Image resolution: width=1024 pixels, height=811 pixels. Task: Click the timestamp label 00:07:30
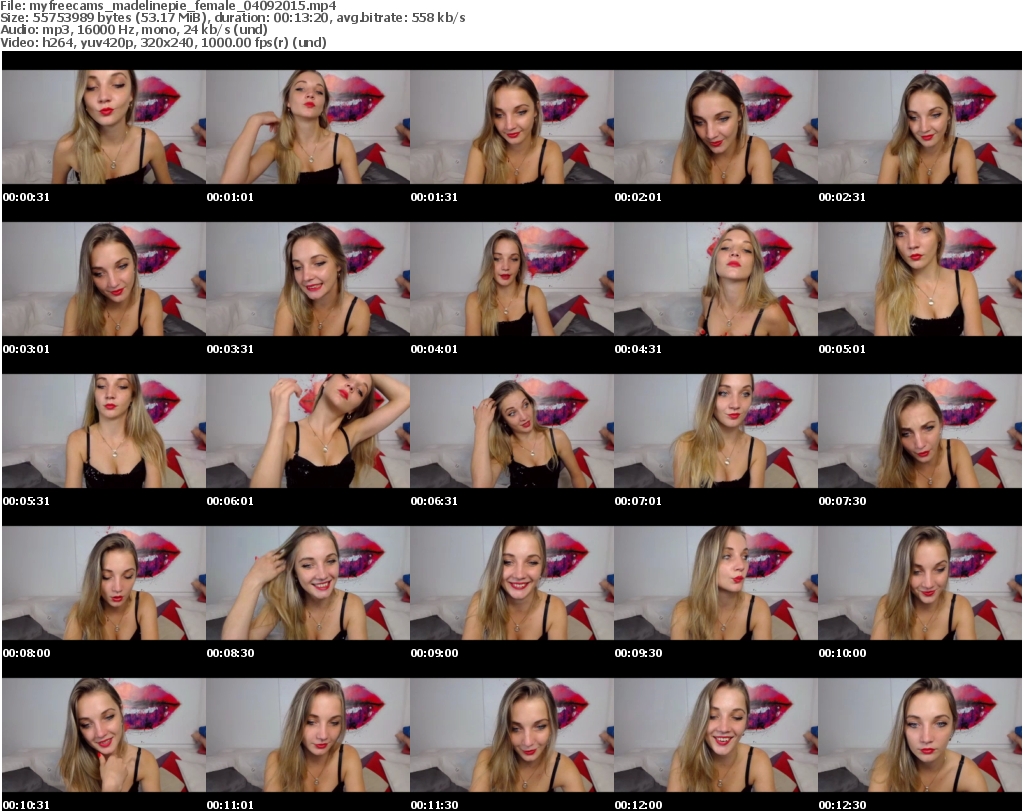pyautogui.click(x=842, y=501)
